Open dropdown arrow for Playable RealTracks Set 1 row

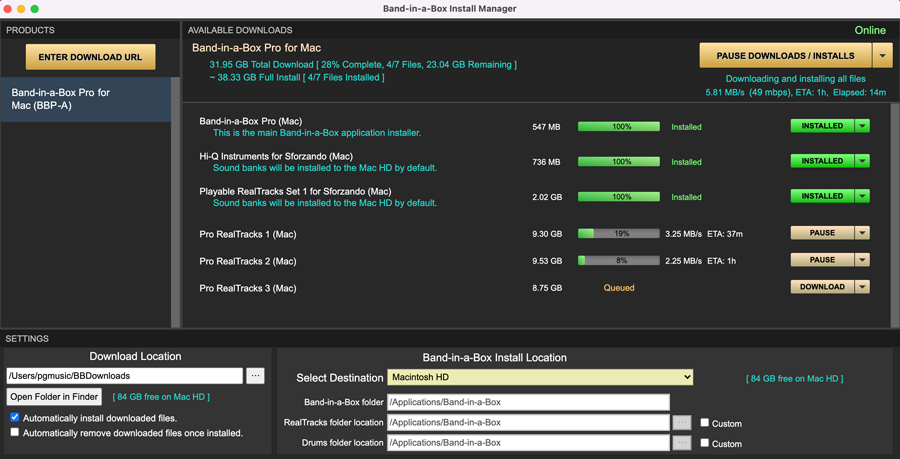(x=862, y=196)
